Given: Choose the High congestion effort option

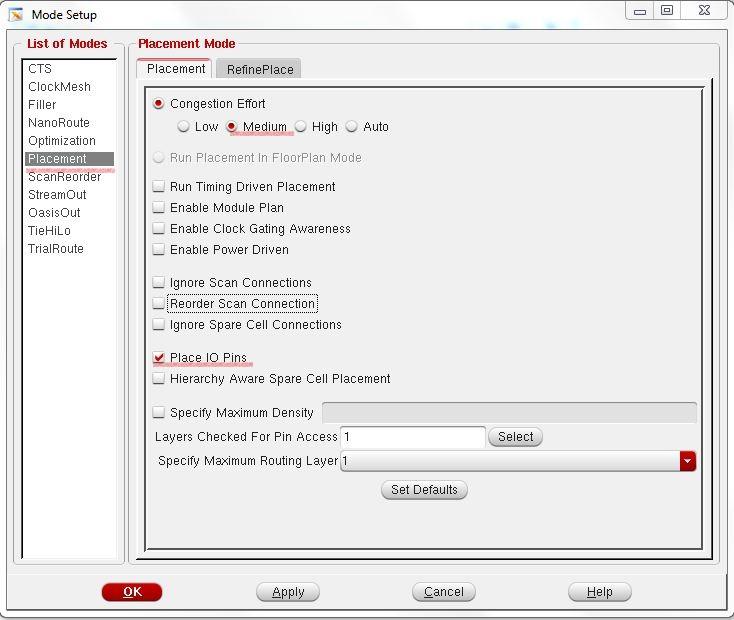Looking at the screenshot, I should 301,127.
